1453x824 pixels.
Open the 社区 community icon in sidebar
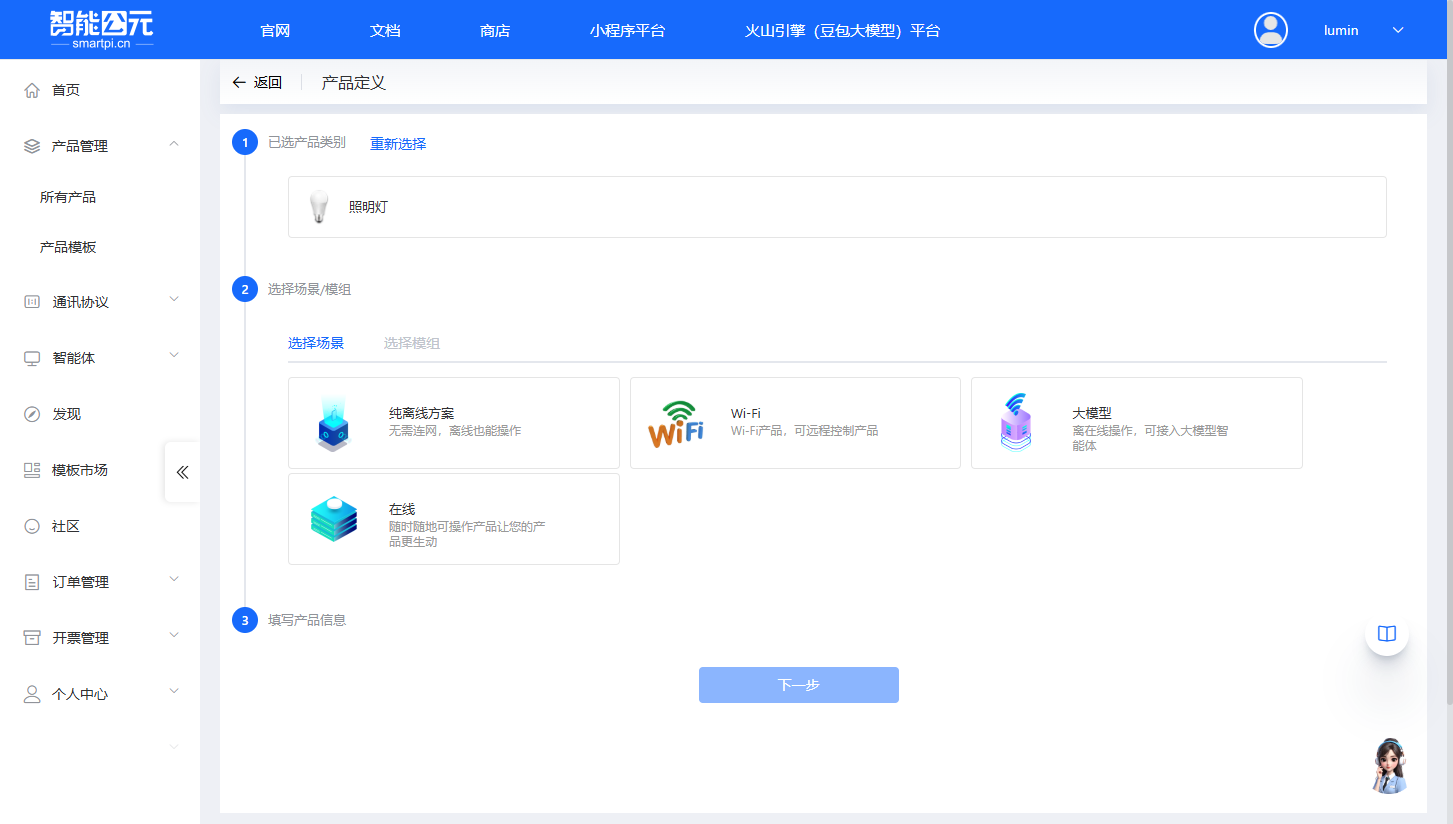[x=31, y=524]
